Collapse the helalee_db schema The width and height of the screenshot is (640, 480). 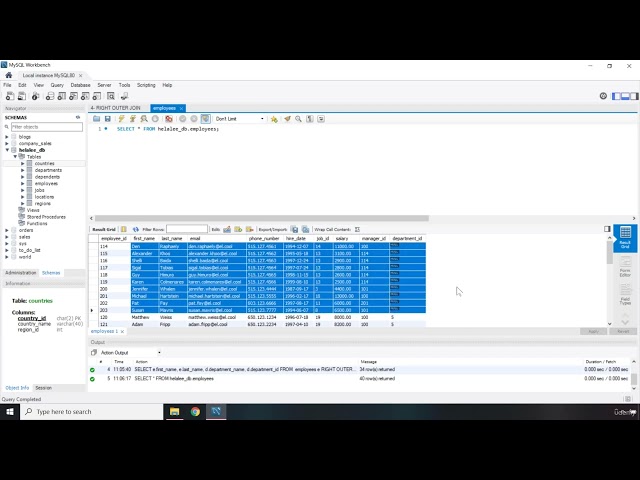[x=7, y=150]
